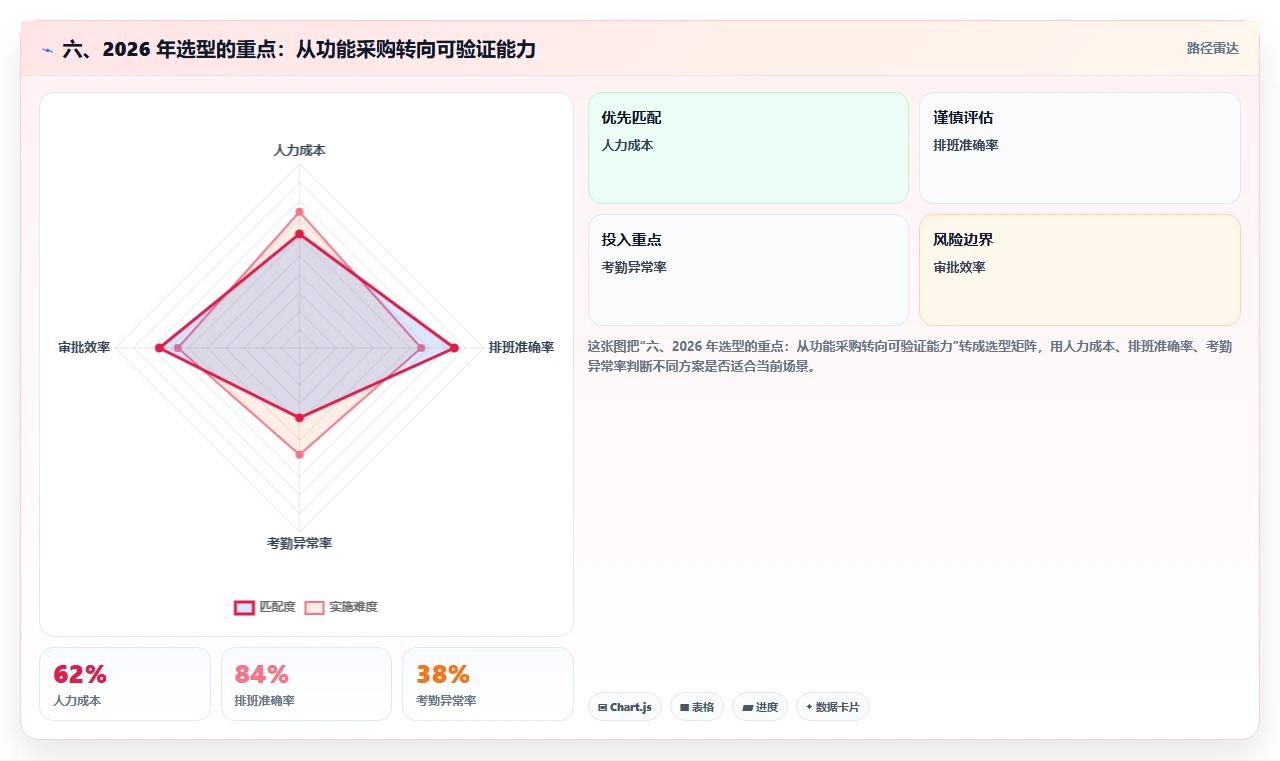Select the 62% 人力成本 stat card
The height and width of the screenshot is (761, 1280).
click(125, 684)
